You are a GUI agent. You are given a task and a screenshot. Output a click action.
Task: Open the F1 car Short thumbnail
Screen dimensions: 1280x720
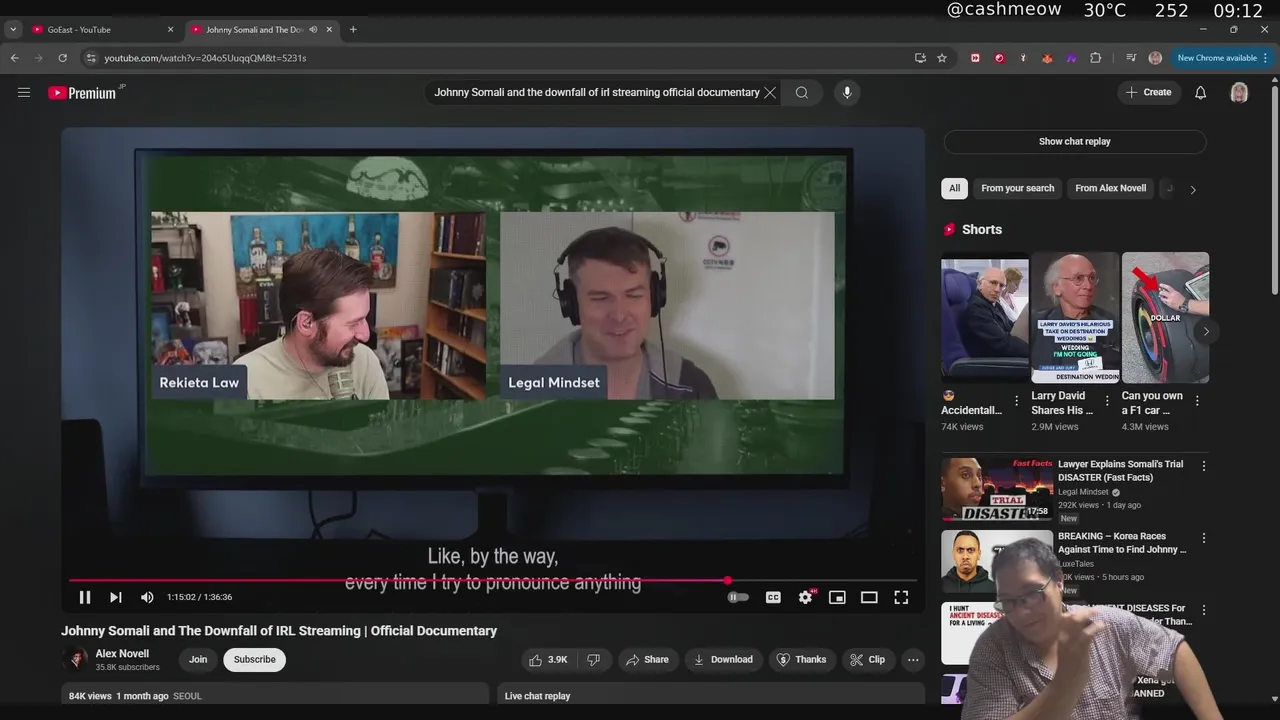1165,318
